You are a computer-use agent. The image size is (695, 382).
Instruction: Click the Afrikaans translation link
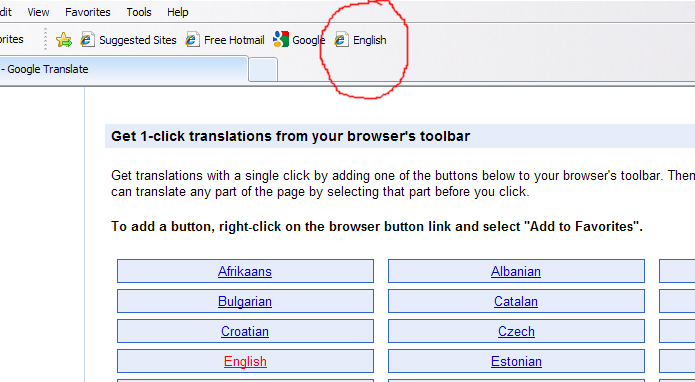245,271
